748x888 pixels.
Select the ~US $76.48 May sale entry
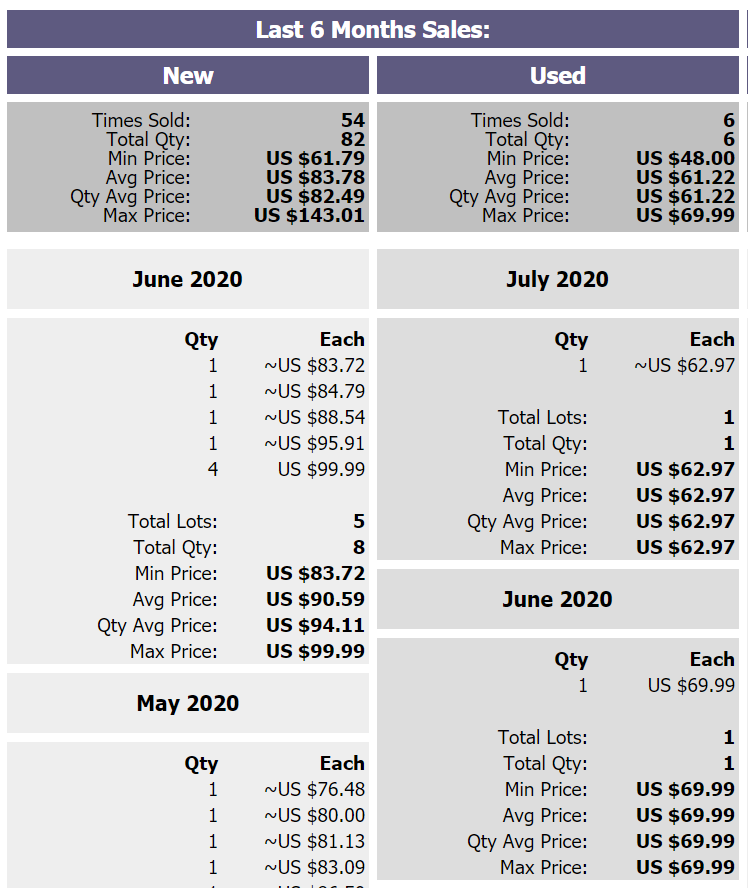(x=314, y=789)
